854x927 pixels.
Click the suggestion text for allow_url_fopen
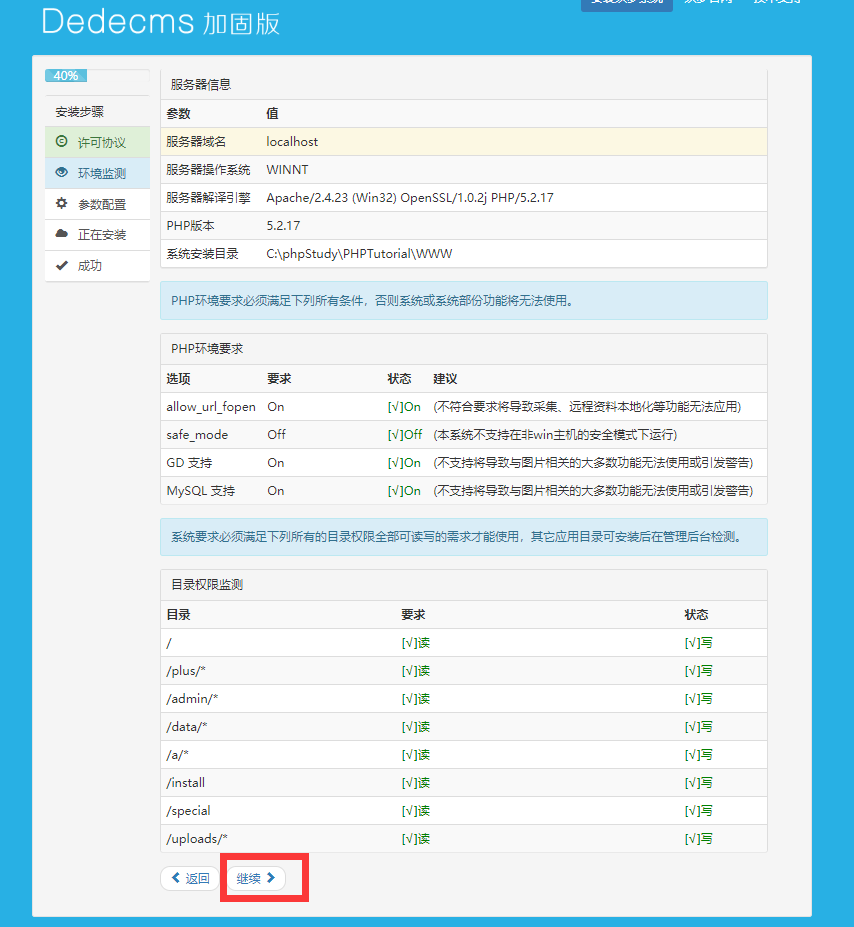click(x=587, y=407)
